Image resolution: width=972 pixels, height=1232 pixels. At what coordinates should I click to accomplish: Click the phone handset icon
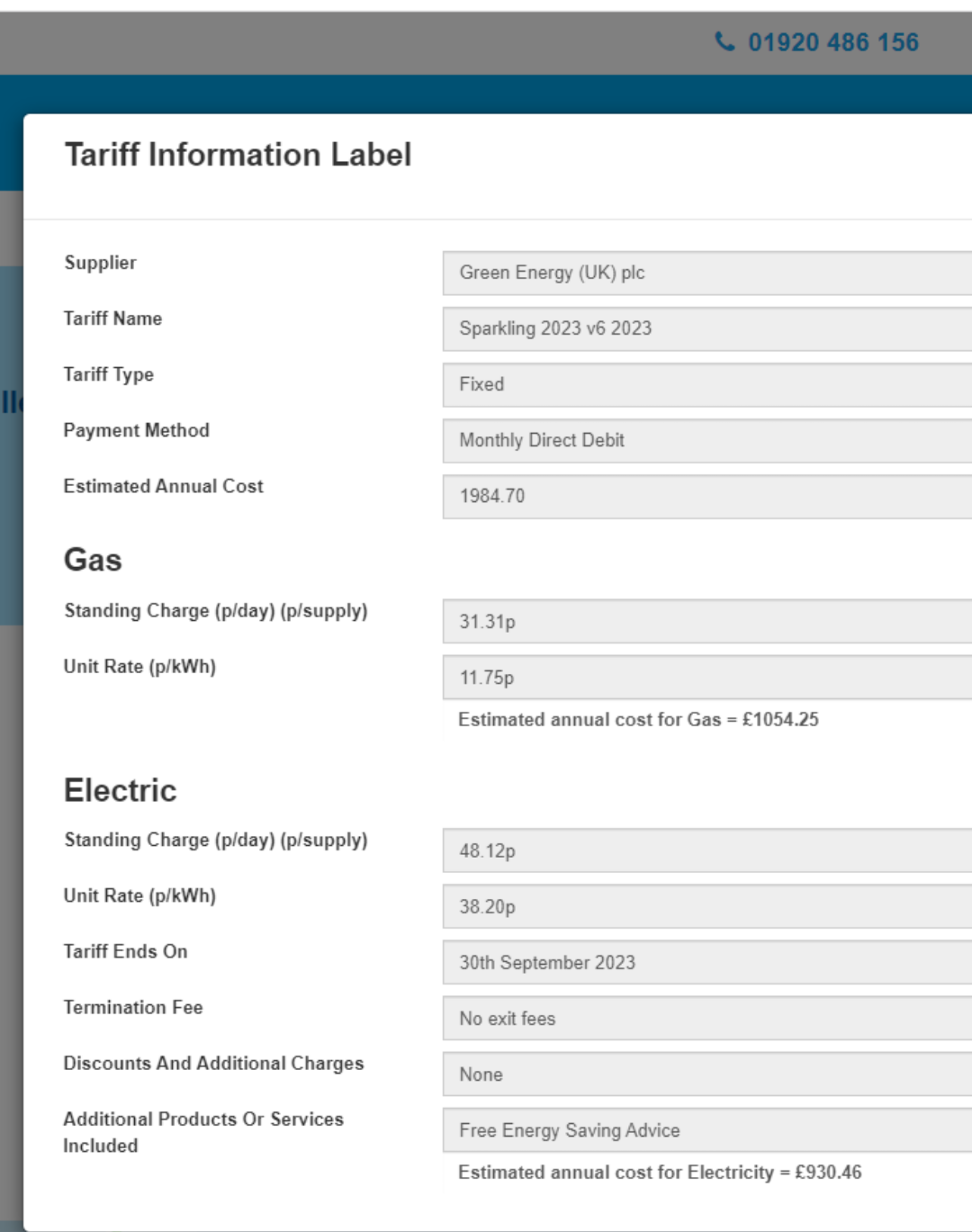724,41
